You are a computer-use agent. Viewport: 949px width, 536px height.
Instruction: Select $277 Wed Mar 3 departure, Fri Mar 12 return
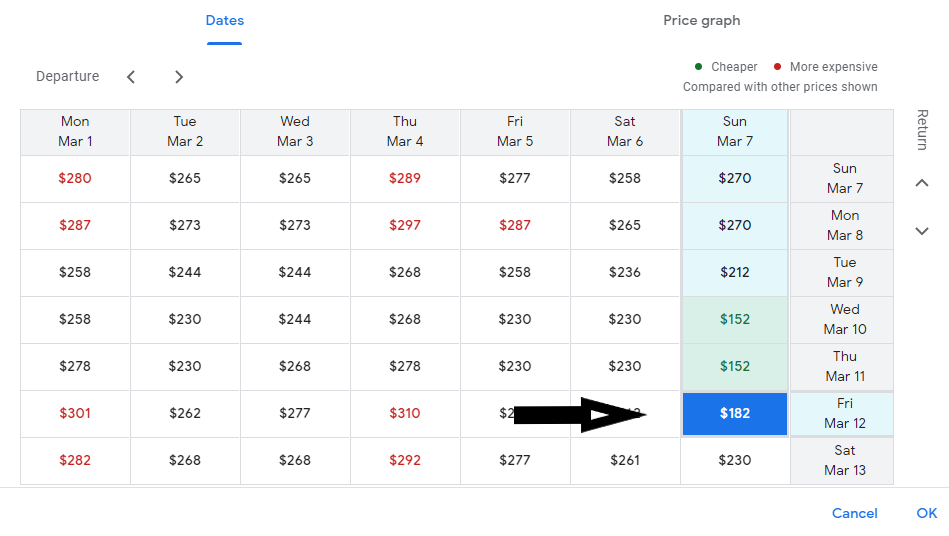[295, 413]
